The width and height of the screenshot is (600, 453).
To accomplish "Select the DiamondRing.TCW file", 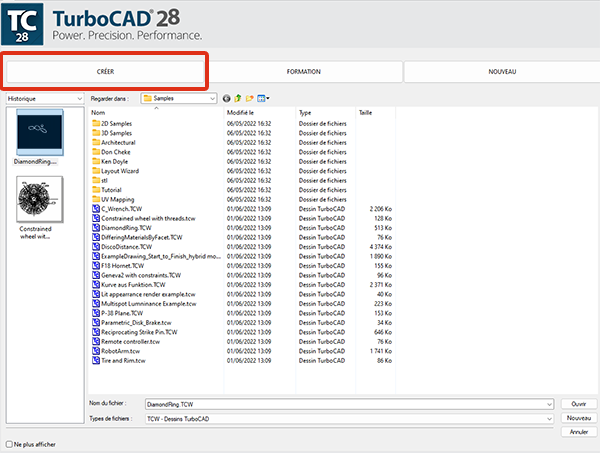I will click(122, 228).
